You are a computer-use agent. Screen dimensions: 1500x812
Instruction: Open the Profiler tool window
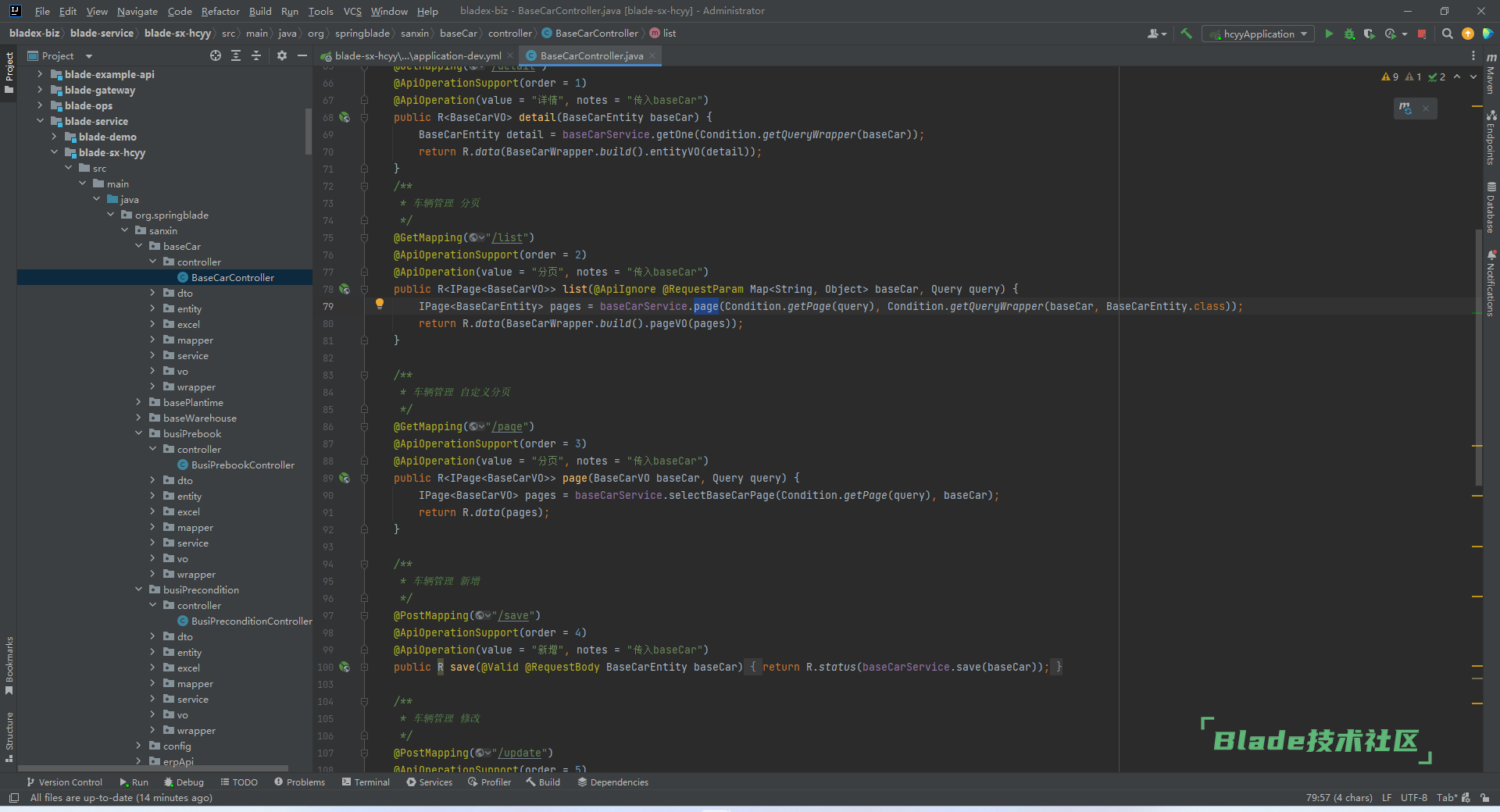[489, 782]
